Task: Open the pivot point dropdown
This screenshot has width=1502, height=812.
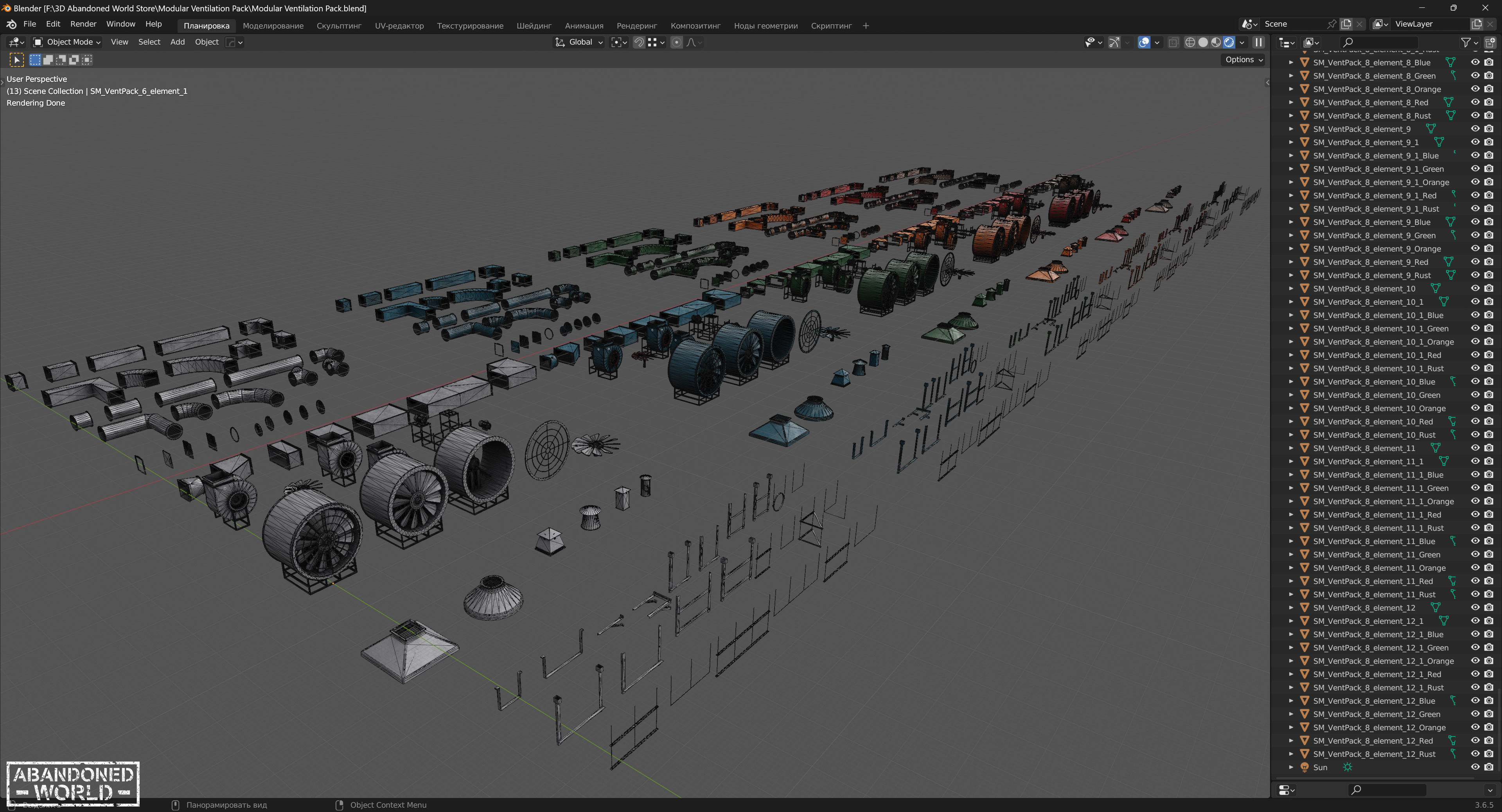Action: click(619, 42)
